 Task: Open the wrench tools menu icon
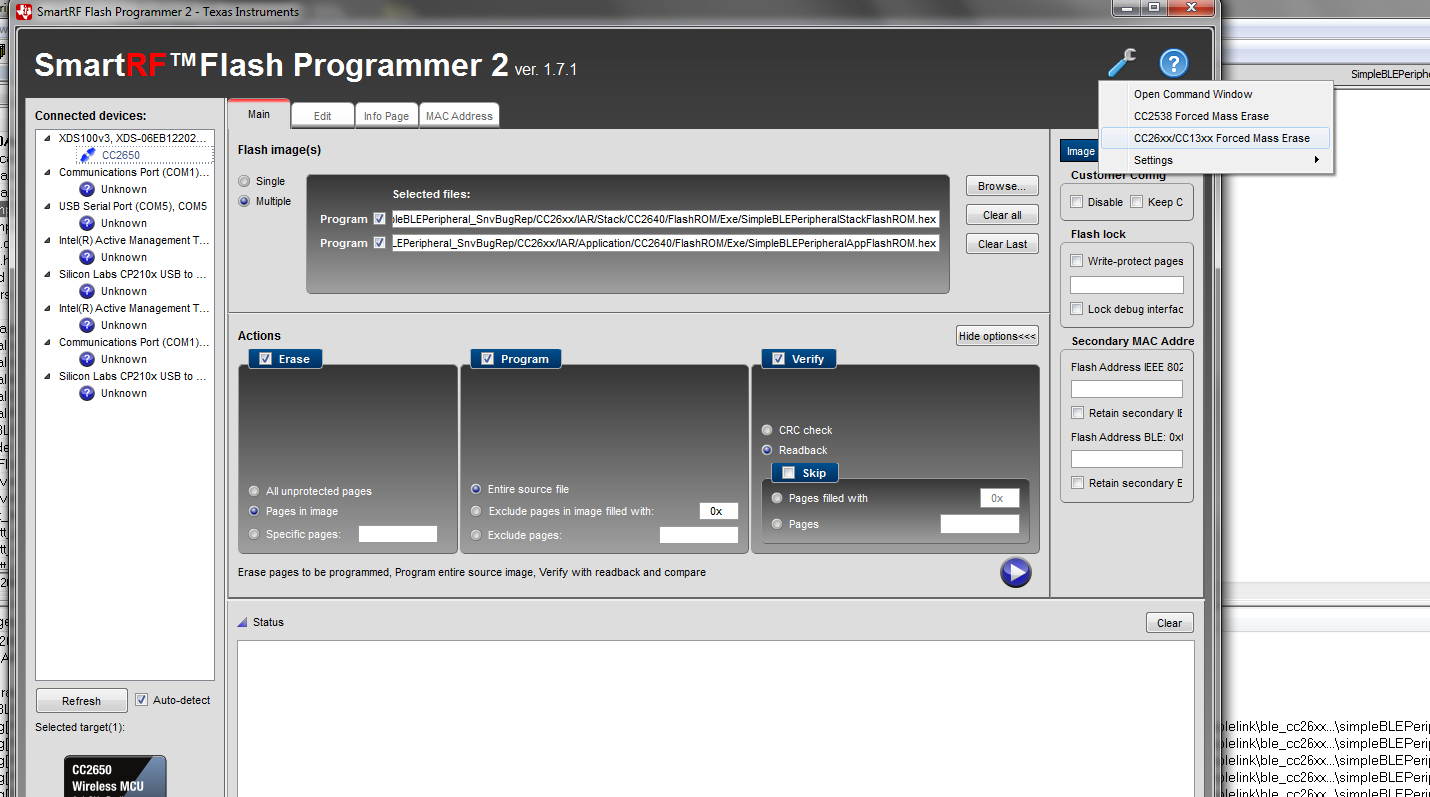click(1122, 62)
